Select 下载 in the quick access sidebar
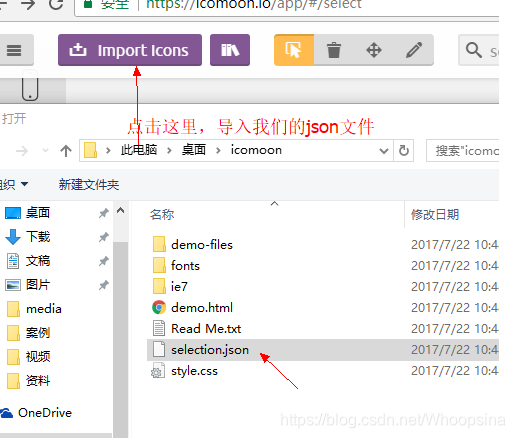This screenshot has width=515, height=438. click(38, 237)
